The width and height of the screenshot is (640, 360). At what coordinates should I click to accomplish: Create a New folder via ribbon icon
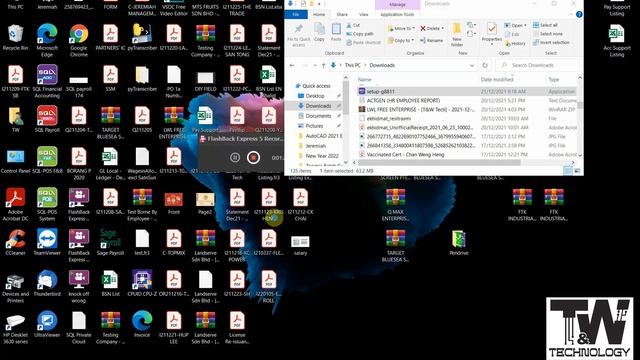[457, 34]
